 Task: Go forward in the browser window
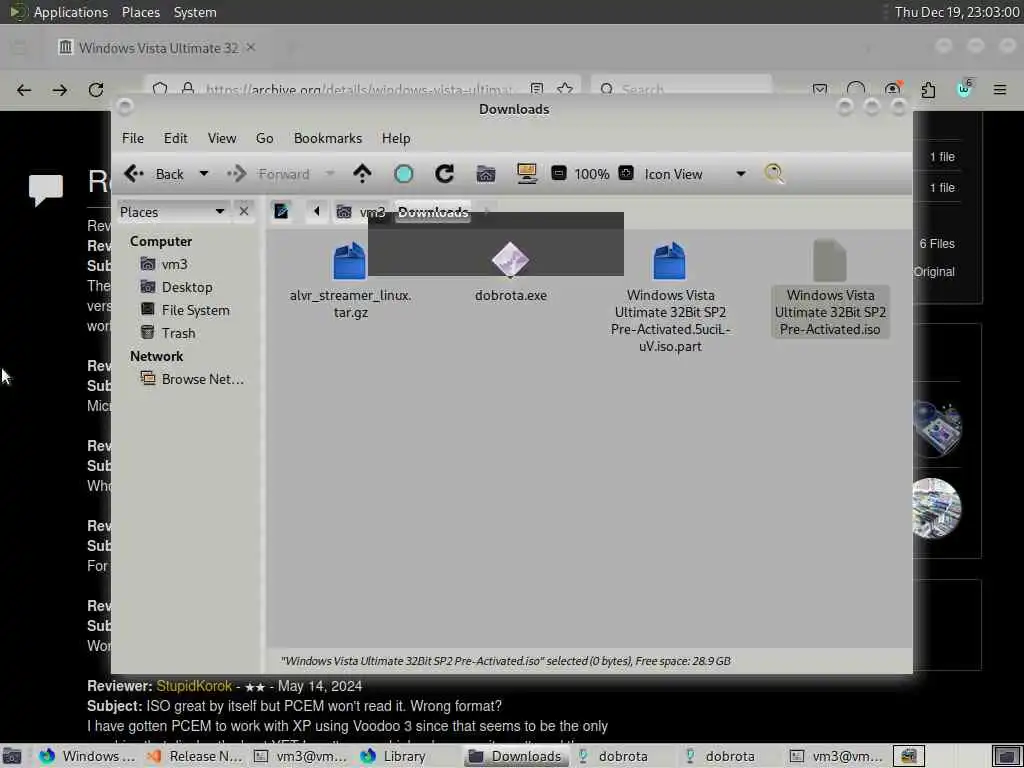click(x=59, y=89)
